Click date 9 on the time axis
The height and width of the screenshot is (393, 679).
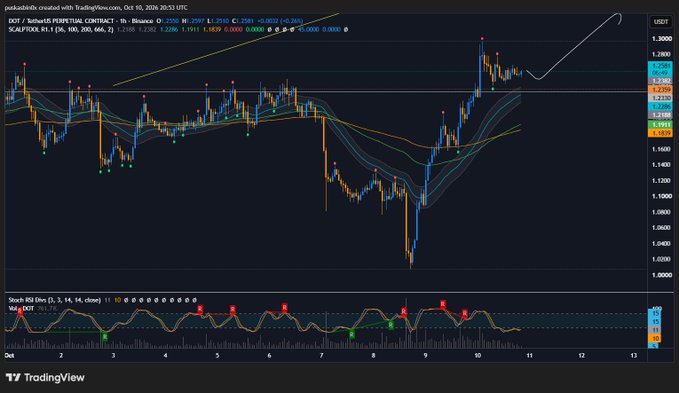[425, 355]
